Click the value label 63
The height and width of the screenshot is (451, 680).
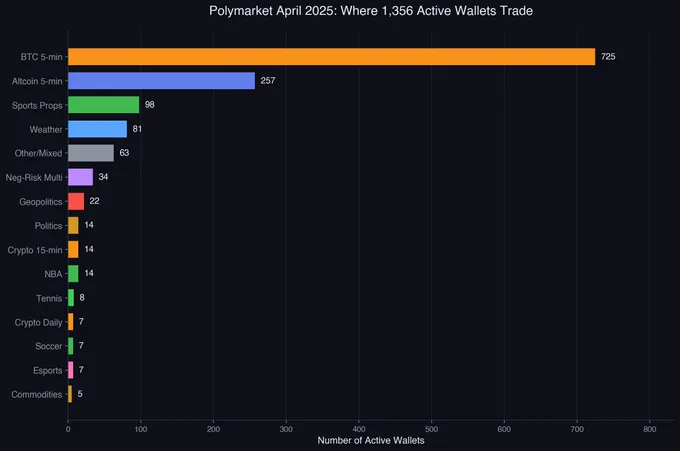point(124,153)
